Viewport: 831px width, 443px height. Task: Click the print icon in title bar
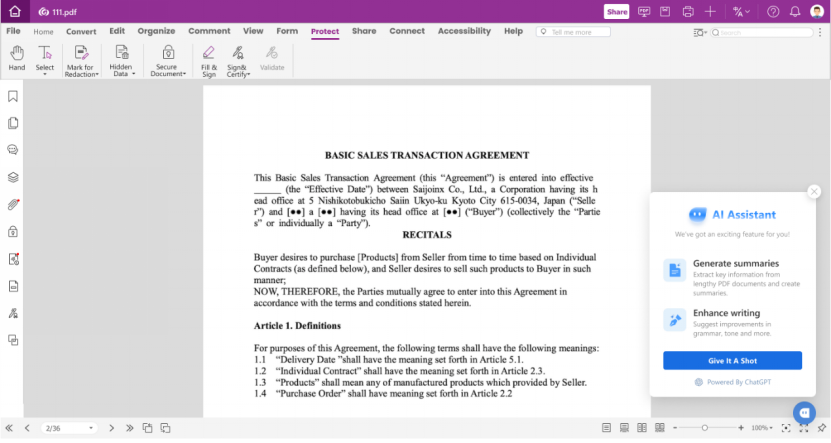688,12
